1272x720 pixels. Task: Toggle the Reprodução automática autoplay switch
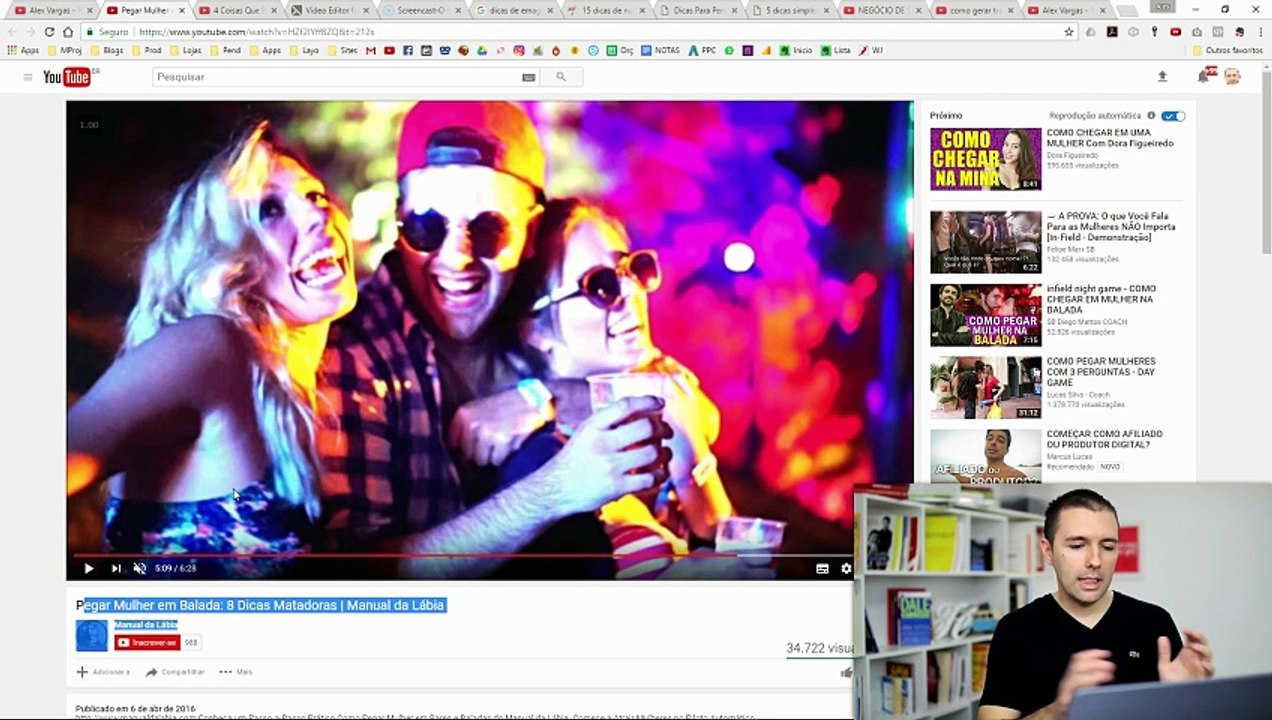click(1174, 116)
